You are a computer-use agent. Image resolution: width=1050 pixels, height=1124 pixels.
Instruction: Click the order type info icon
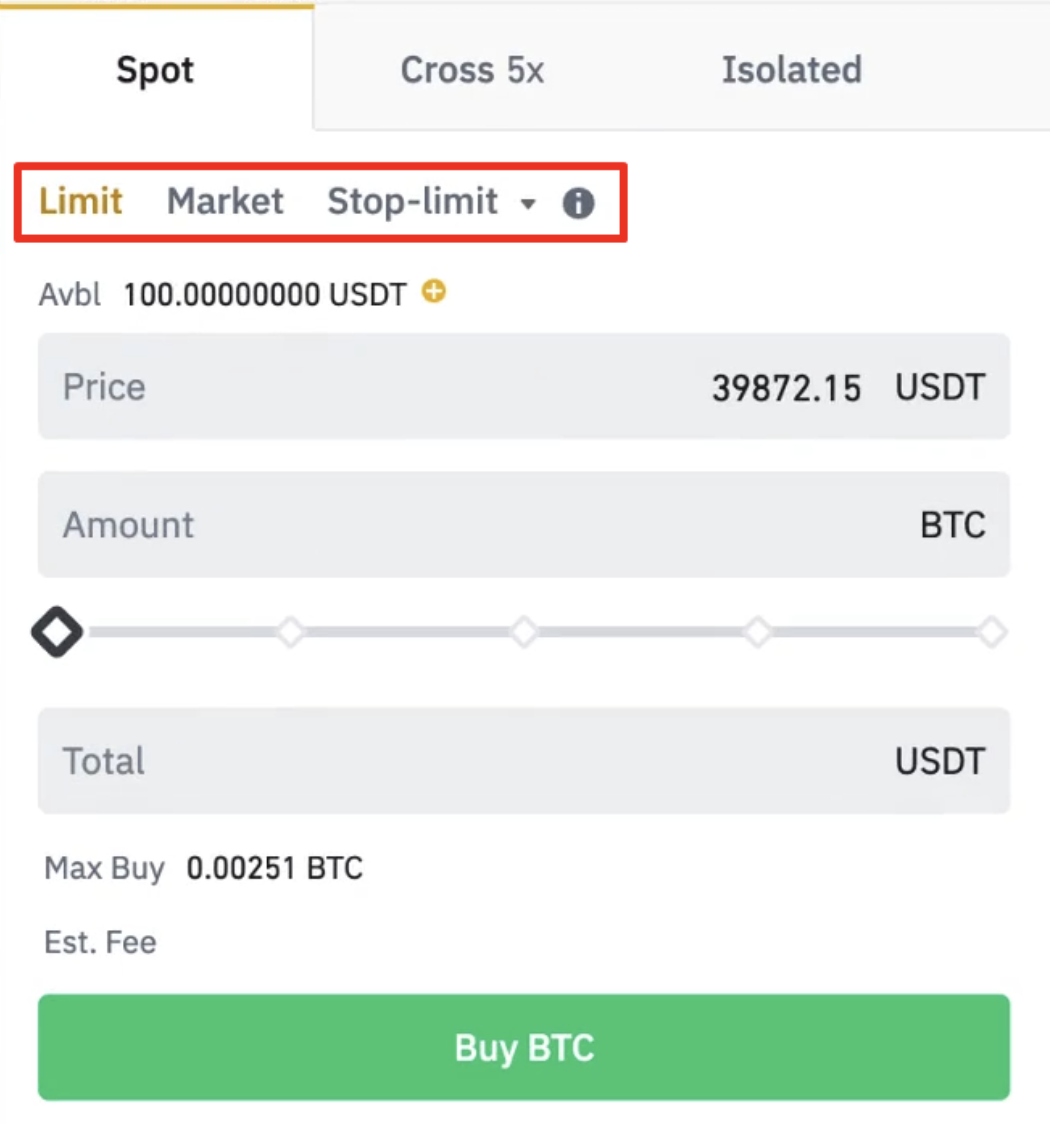coord(578,204)
